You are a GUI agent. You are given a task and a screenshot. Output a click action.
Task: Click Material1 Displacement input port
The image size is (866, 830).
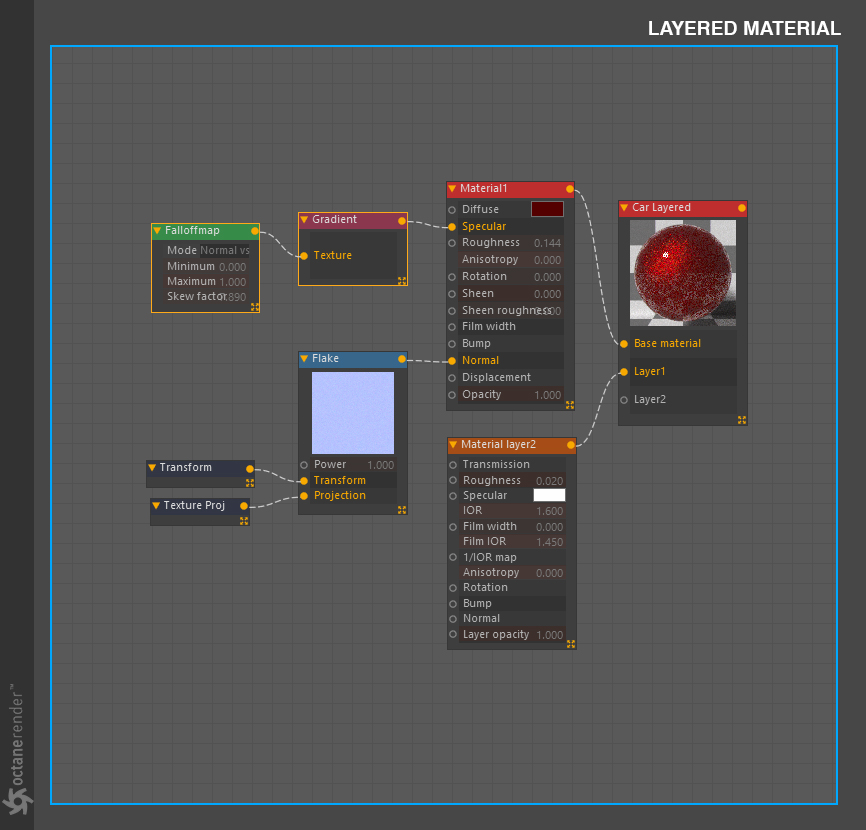coord(452,378)
